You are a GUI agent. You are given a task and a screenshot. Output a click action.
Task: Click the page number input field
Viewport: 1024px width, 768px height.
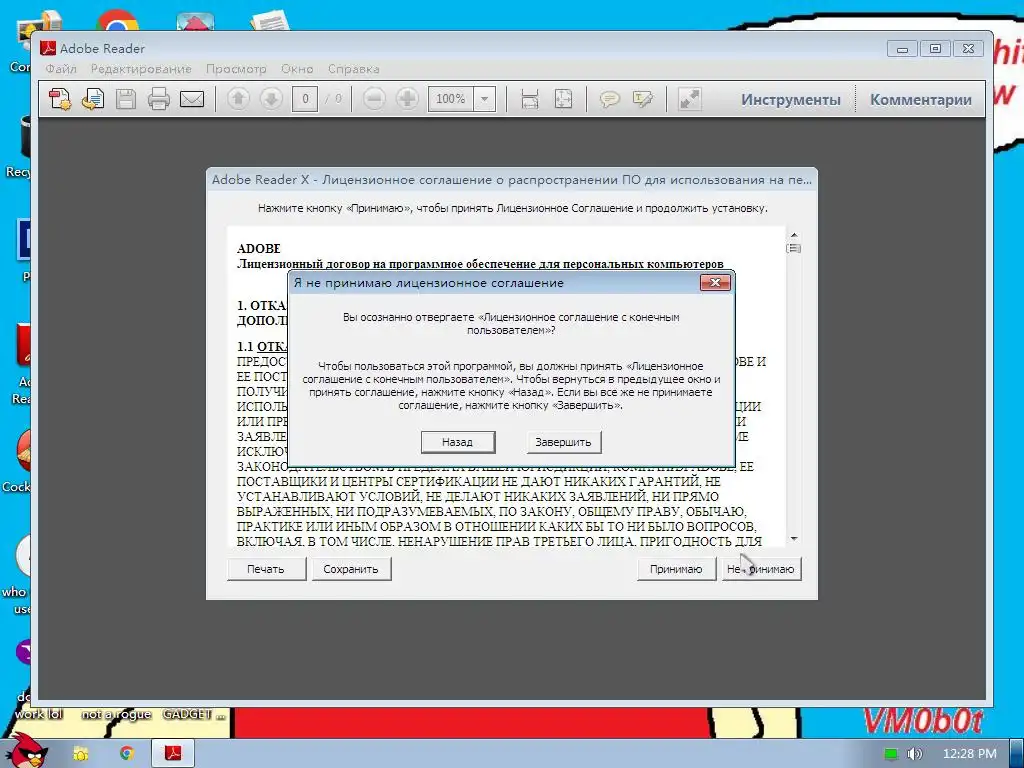point(305,99)
